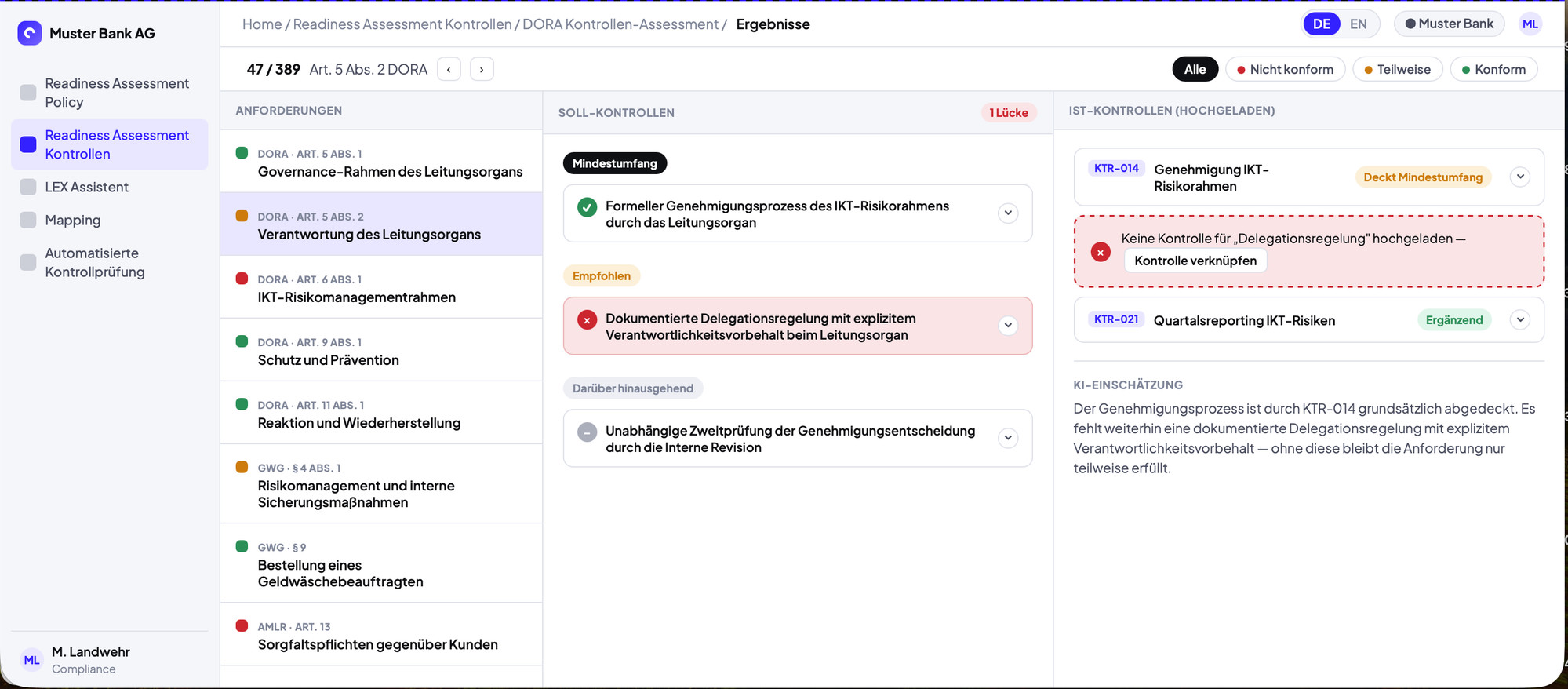The width and height of the screenshot is (1568, 689).
Task: Click the Mapping sidebar icon
Action: point(28,220)
